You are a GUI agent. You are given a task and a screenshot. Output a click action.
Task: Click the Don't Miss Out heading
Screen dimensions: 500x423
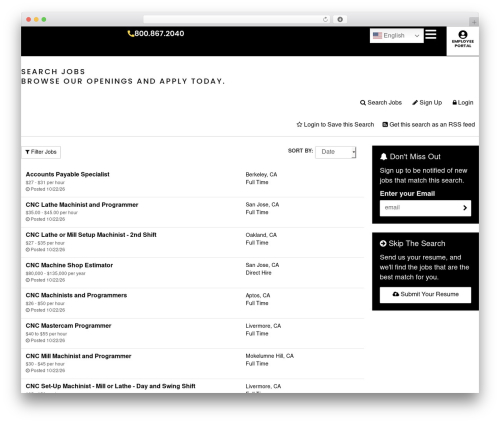click(415, 157)
